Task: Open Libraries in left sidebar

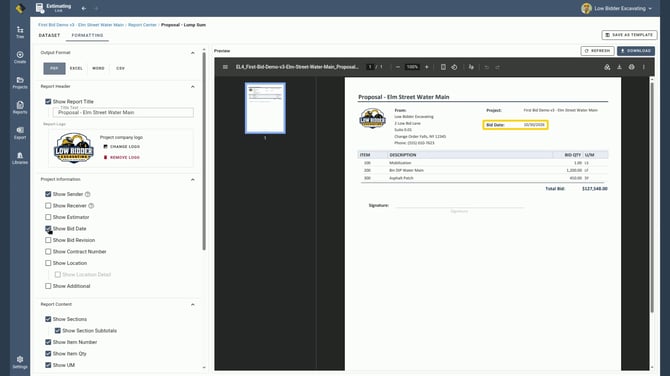Action: pyautogui.click(x=20, y=158)
